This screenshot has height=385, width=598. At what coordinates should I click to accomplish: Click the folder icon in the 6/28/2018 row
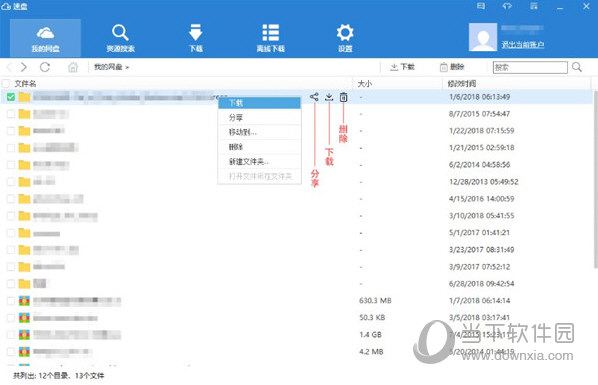(x=24, y=284)
